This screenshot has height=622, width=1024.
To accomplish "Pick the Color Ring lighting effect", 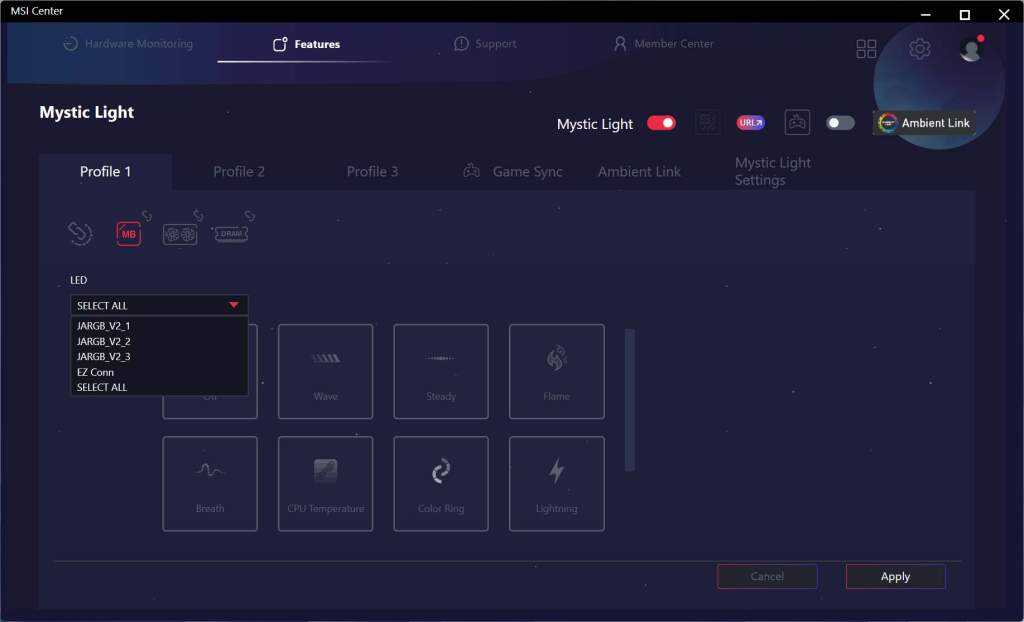I will [x=441, y=483].
